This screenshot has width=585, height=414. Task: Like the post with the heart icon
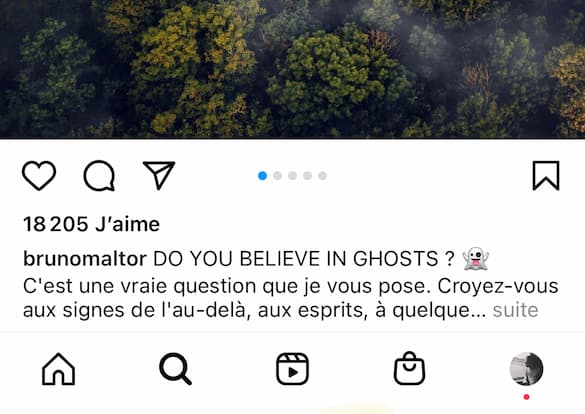coord(39,176)
